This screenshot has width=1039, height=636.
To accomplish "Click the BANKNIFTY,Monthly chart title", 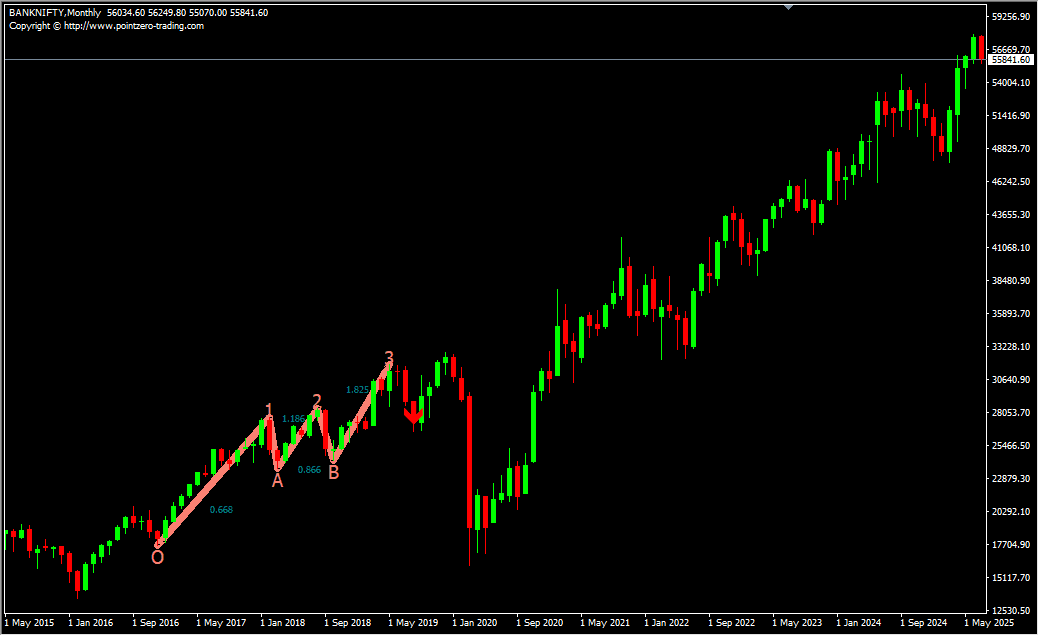I will pos(54,13).
